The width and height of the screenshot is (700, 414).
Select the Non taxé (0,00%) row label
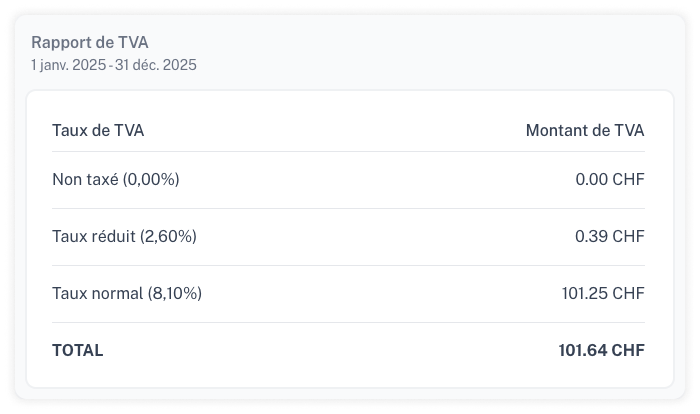click(116, 180)
